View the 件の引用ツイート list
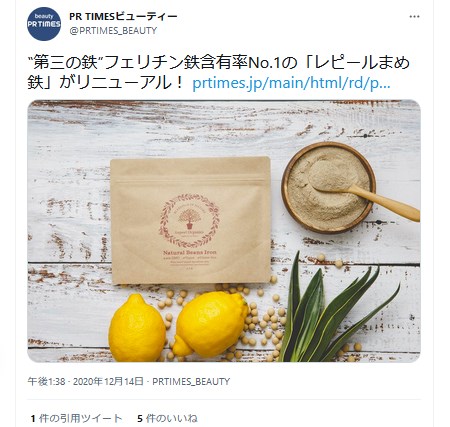 (77, 418)
